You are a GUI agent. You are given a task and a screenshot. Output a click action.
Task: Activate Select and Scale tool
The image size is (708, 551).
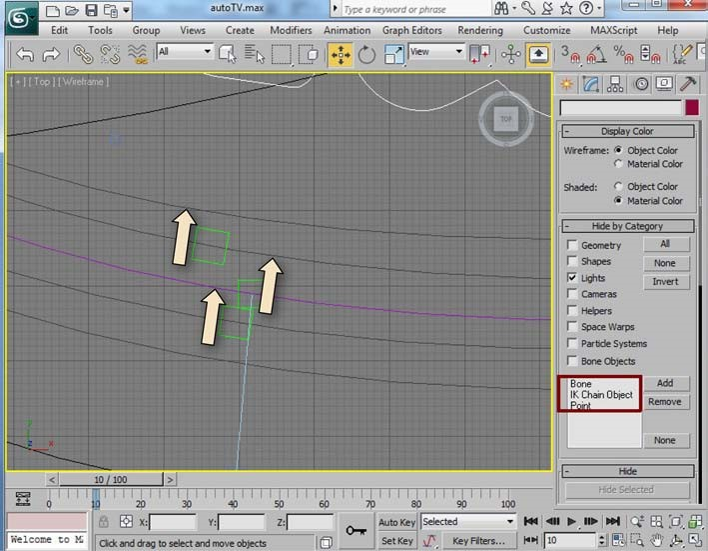pos(394,55)
